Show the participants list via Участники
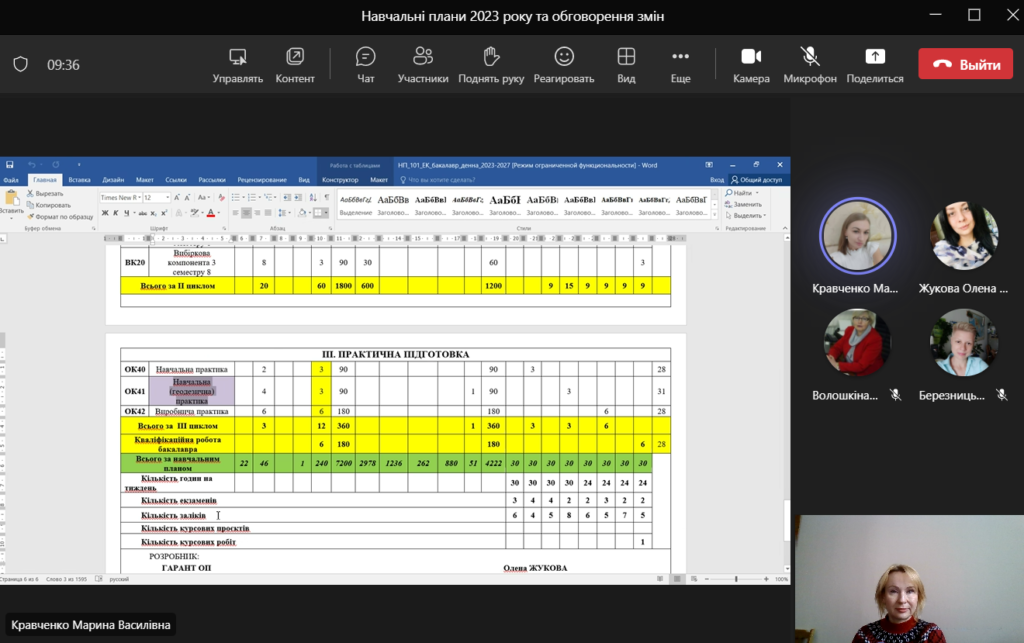 (423, 65)
